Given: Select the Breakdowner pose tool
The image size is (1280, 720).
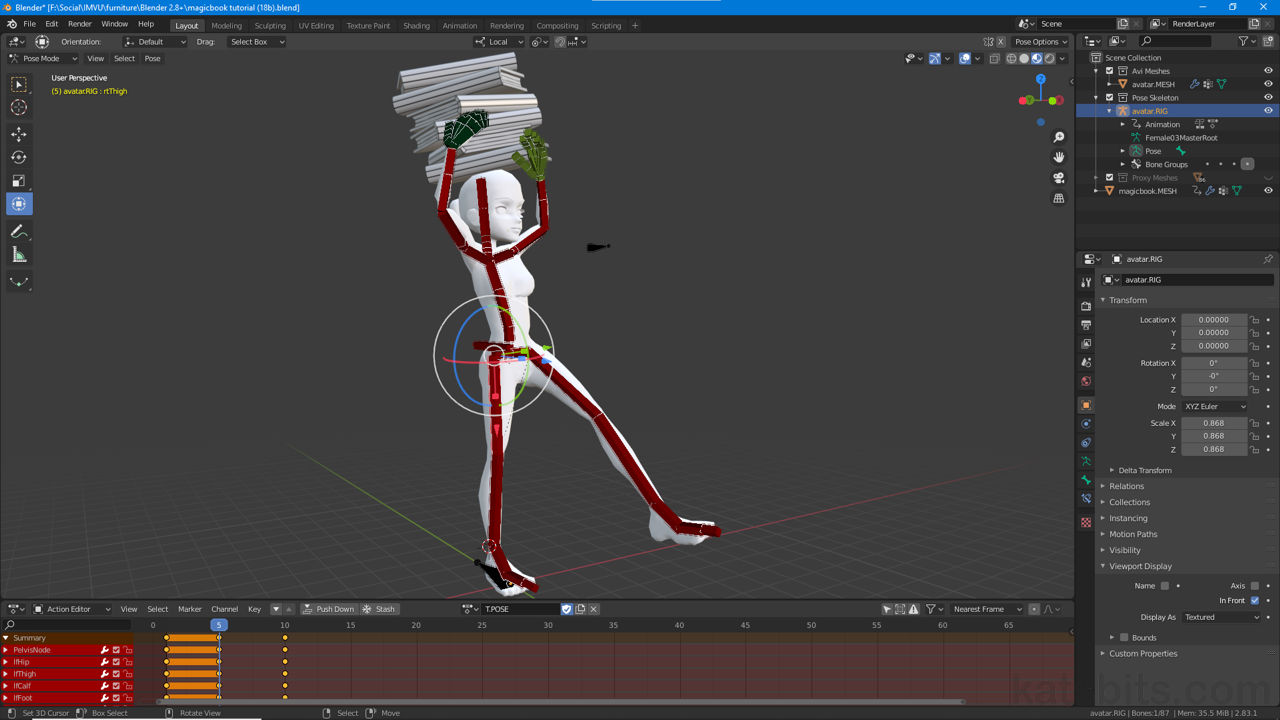Looking at the screenshot, I should pyautogui.click(x=19, y=282).
